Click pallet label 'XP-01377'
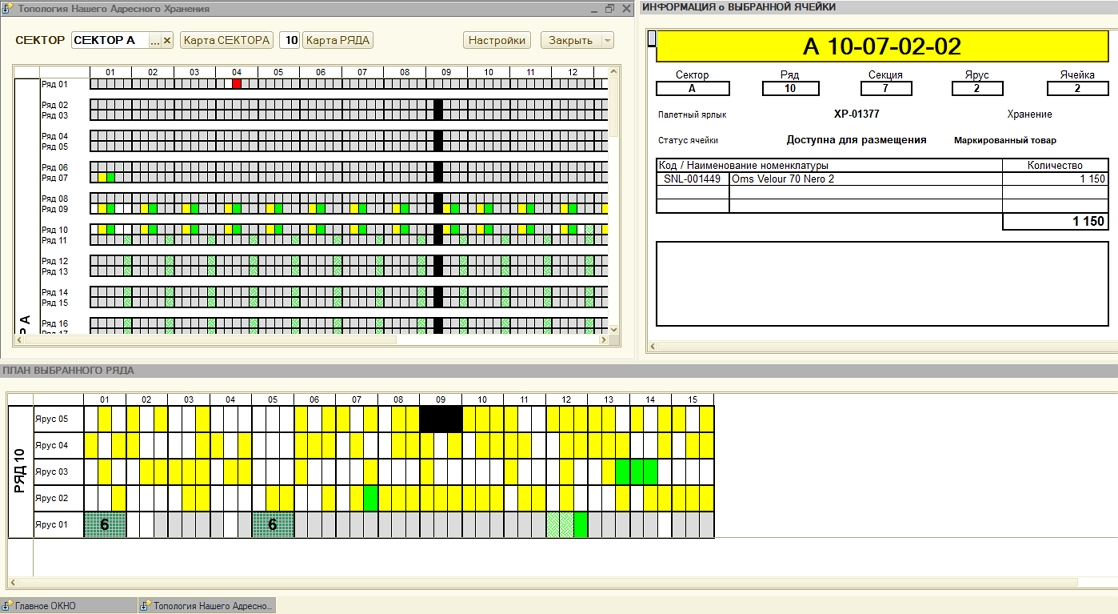Viewport: 1118px width, 614px height. [x=856, y=114]
